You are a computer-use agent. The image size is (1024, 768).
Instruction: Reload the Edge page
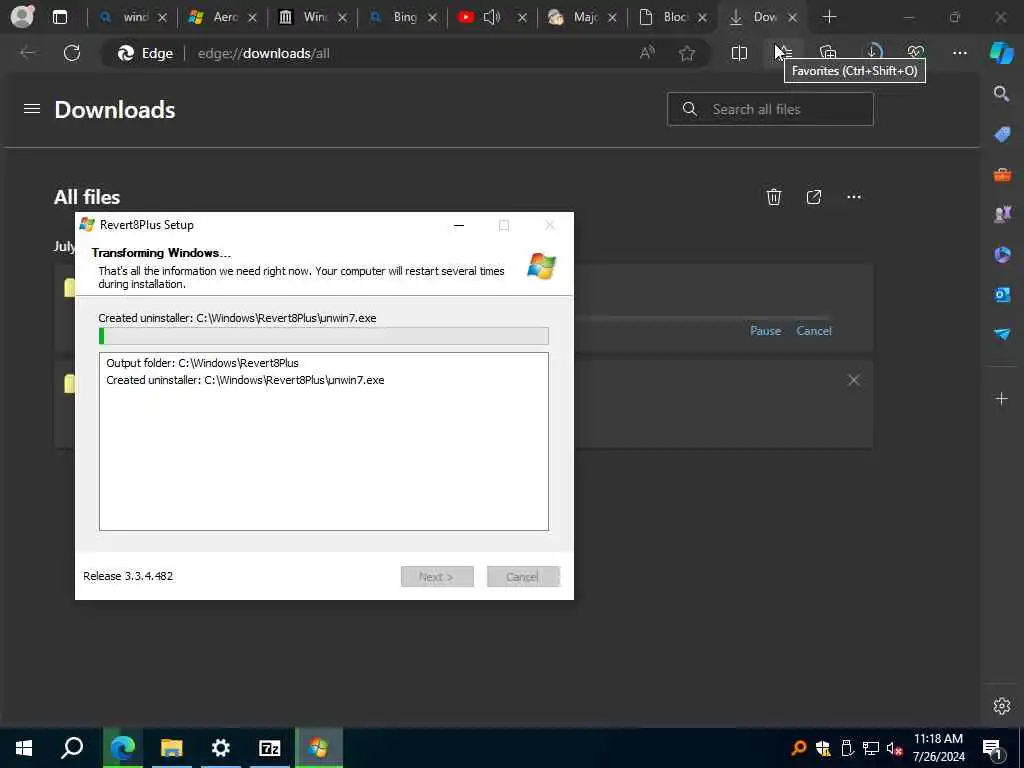[x=72, y=53]
